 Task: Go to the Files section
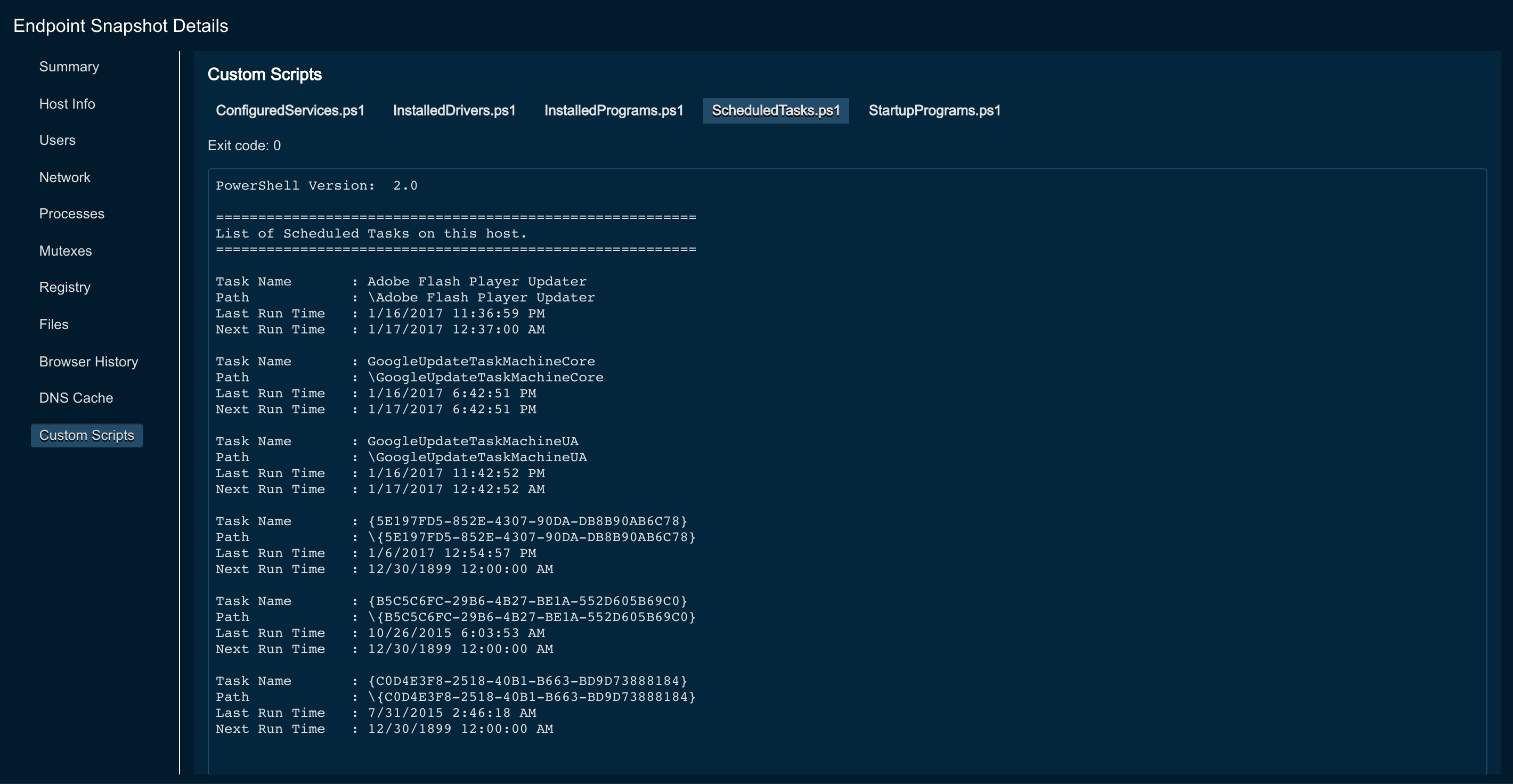(53, 324)
